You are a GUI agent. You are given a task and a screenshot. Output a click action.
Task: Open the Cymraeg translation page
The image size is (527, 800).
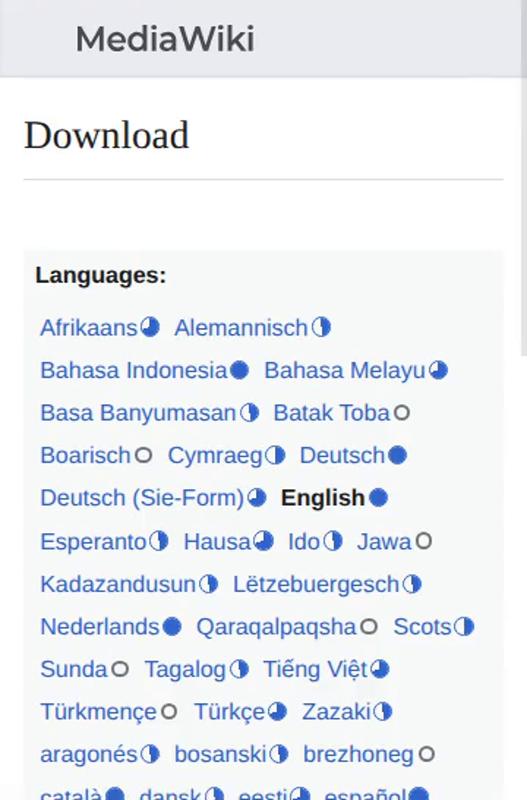[215, 456]
